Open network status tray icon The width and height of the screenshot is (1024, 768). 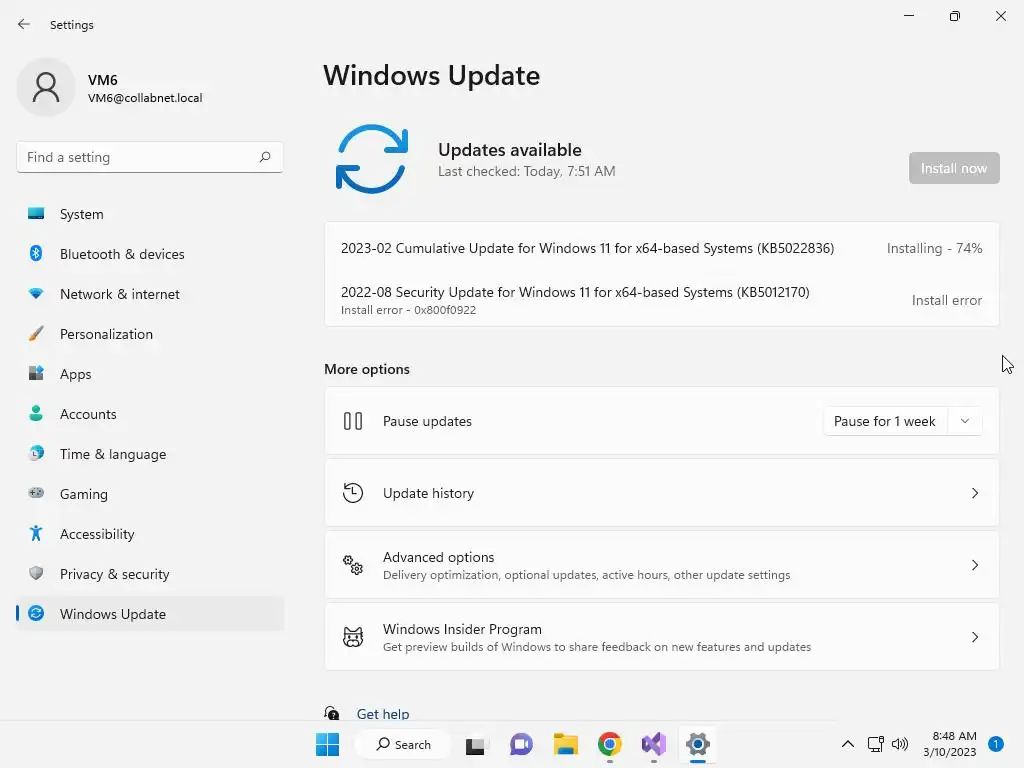(x=875, y=744)
